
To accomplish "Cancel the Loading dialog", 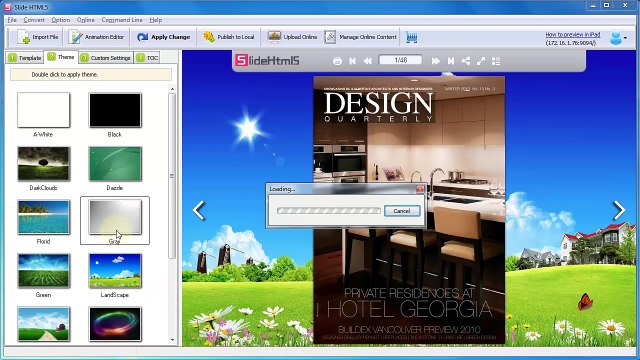I will [402, 211].
